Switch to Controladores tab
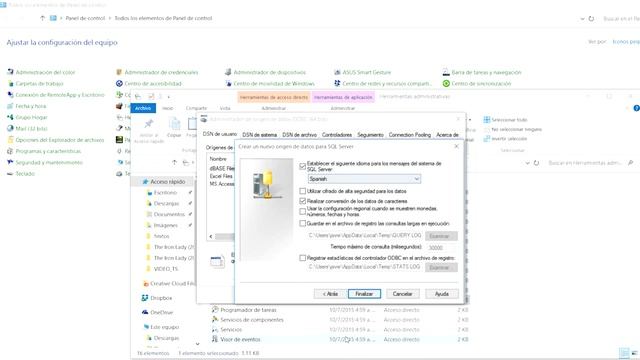640x360 pixels. tap(337, 135)
